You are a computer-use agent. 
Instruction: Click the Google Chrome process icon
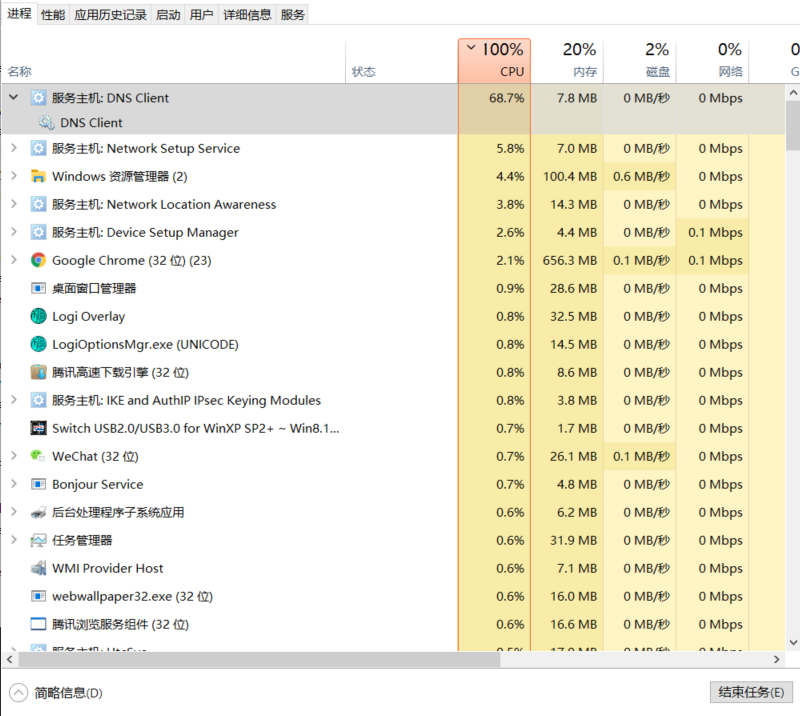point(38,260)
